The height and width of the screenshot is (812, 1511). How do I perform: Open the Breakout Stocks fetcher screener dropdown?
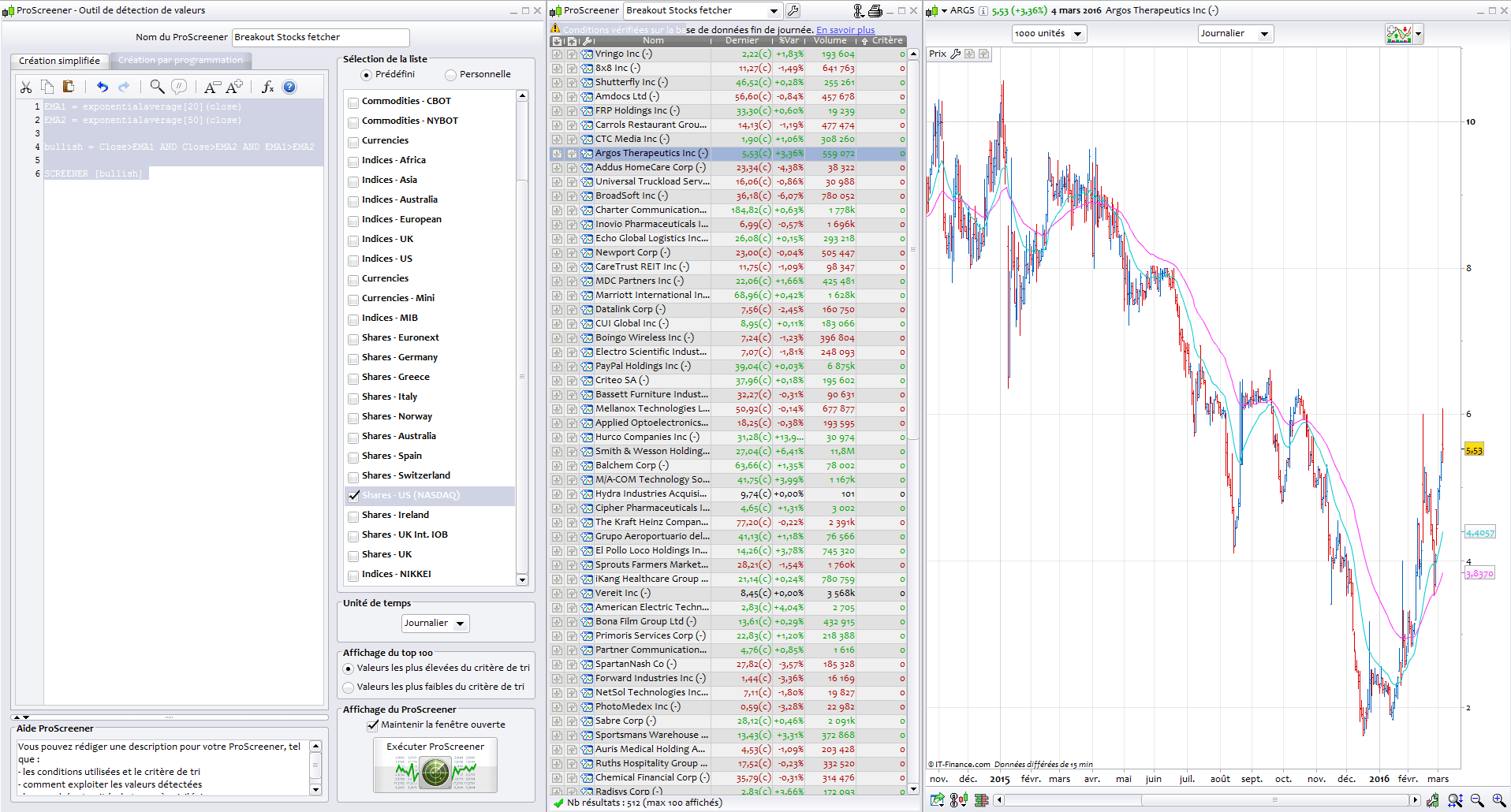[x=774, y=11]
